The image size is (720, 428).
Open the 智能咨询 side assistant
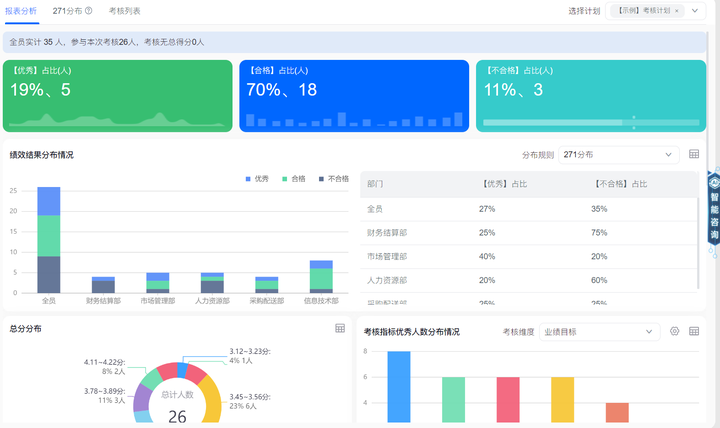714,208
